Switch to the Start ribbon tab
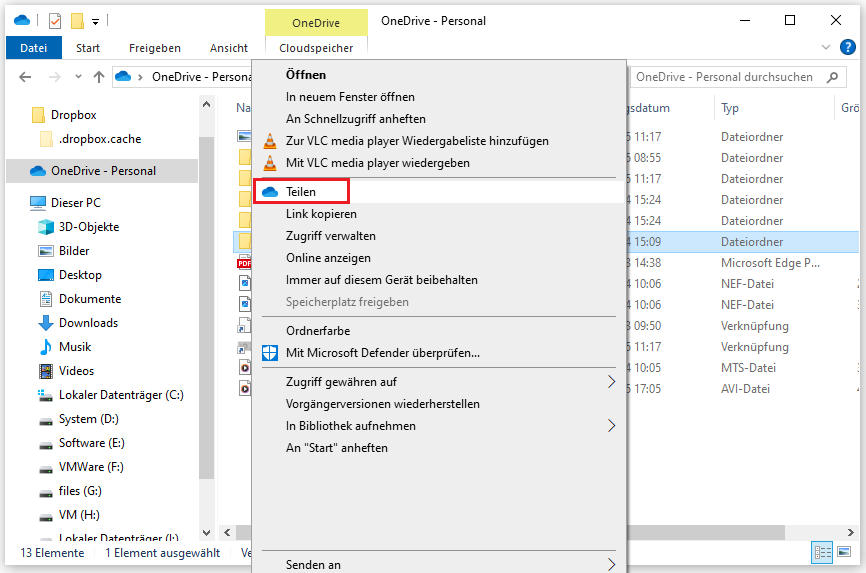Viewport: 866px width, 573px height. coord(88,48)
